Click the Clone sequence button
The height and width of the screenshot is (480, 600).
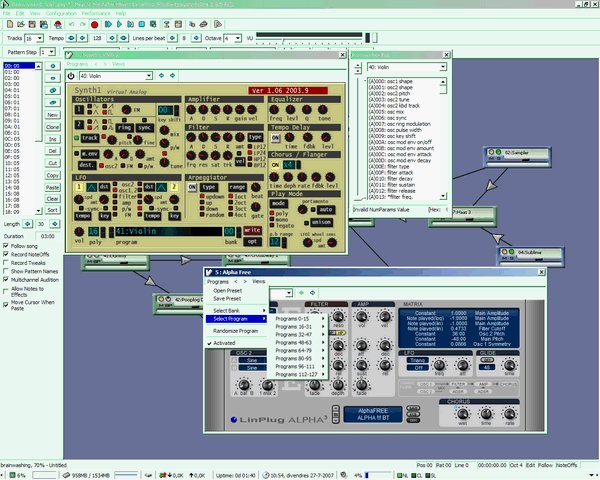pos(53,127)
